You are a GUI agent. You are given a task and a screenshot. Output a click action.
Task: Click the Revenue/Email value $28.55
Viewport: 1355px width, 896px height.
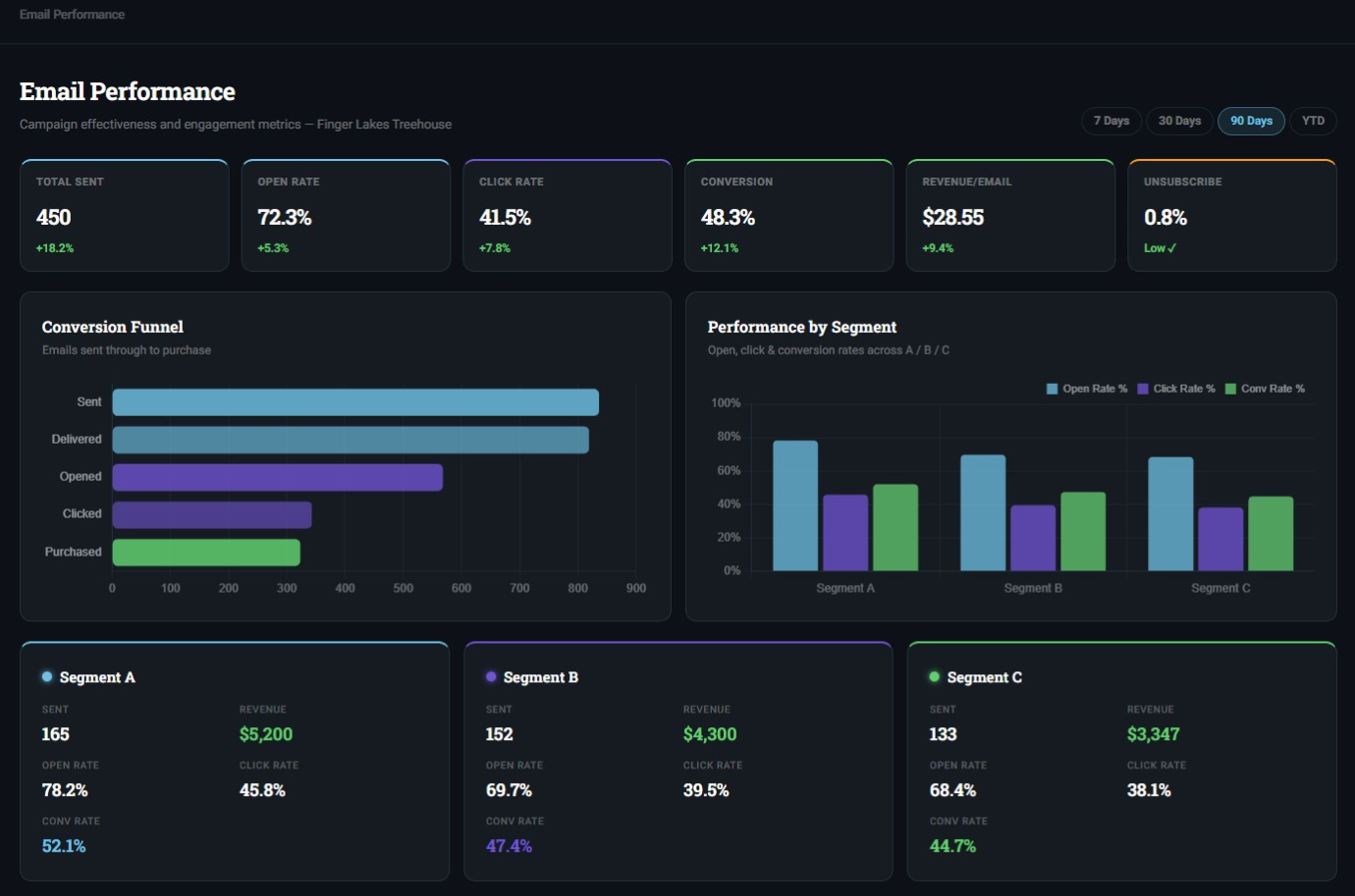coord(952,217)
